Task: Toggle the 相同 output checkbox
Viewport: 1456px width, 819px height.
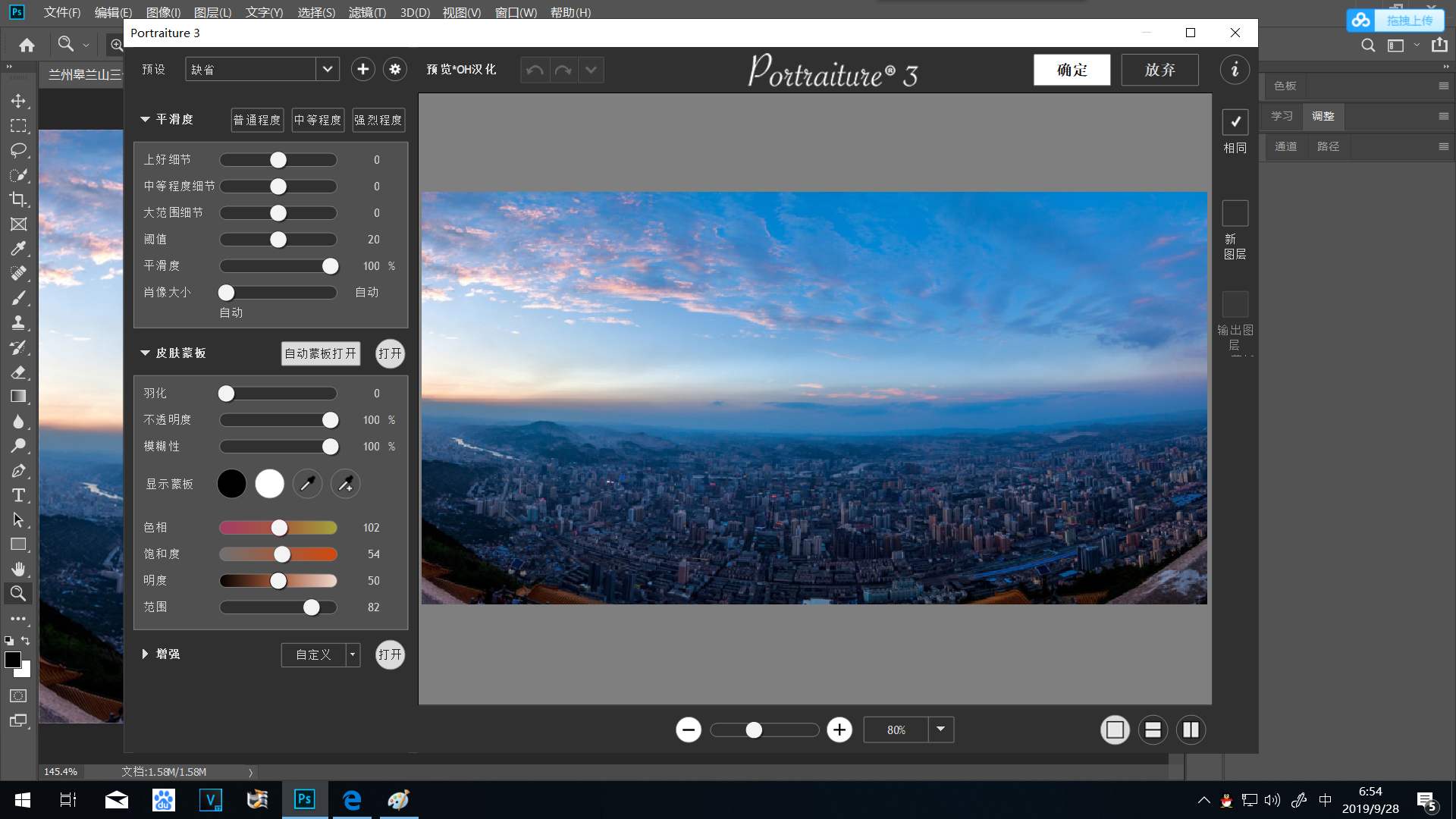Action: [1235, 122]
